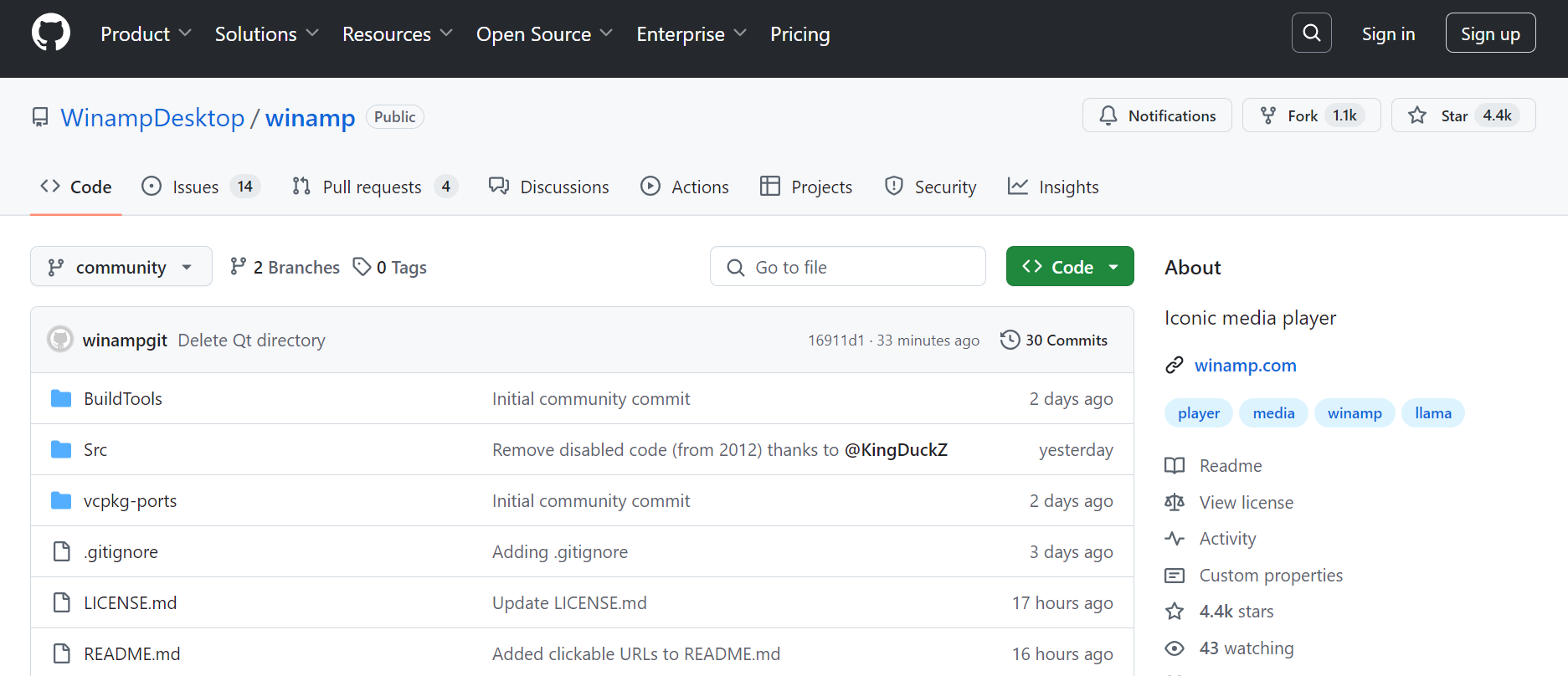The width and height of the screenshot is (1568, 676).
Task: Select the winamp topic tag
Action: pos(1355,413)
